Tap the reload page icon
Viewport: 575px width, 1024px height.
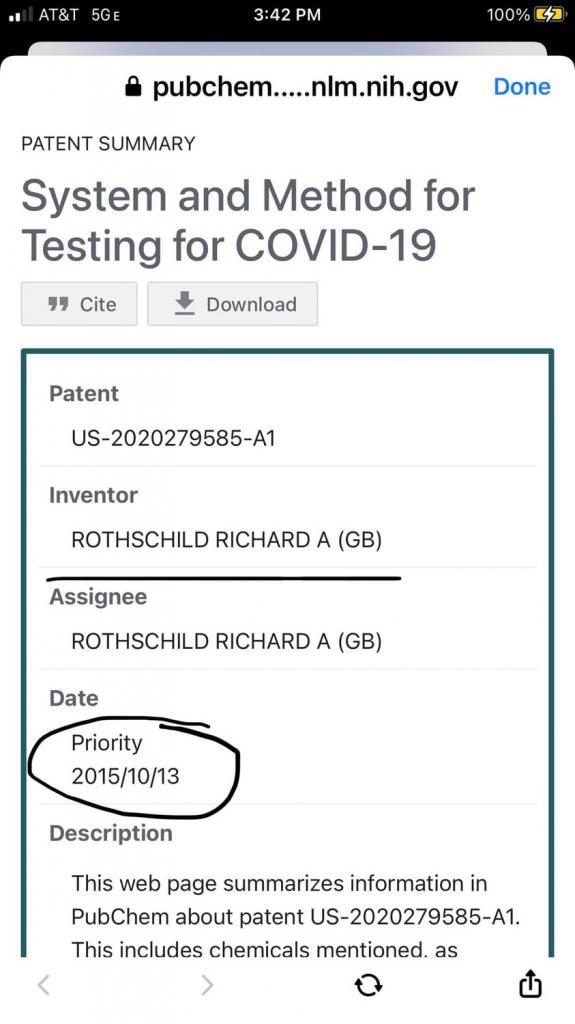pyautogui.click(x=369, y=985)
